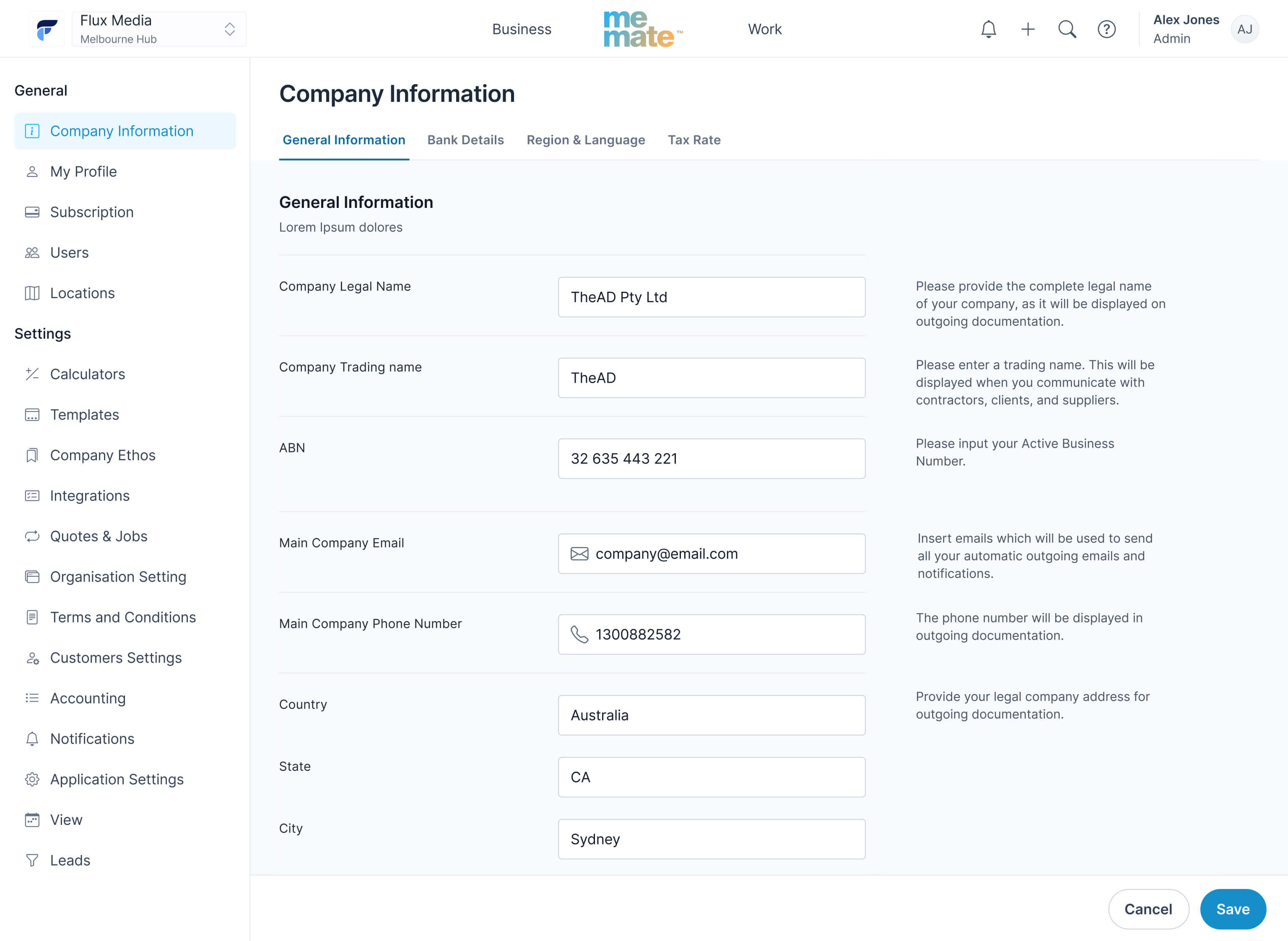Open the Region & Language tab
Image resolution: width=1288 pixels, height=941 pixels.
[x=586, y=140]
